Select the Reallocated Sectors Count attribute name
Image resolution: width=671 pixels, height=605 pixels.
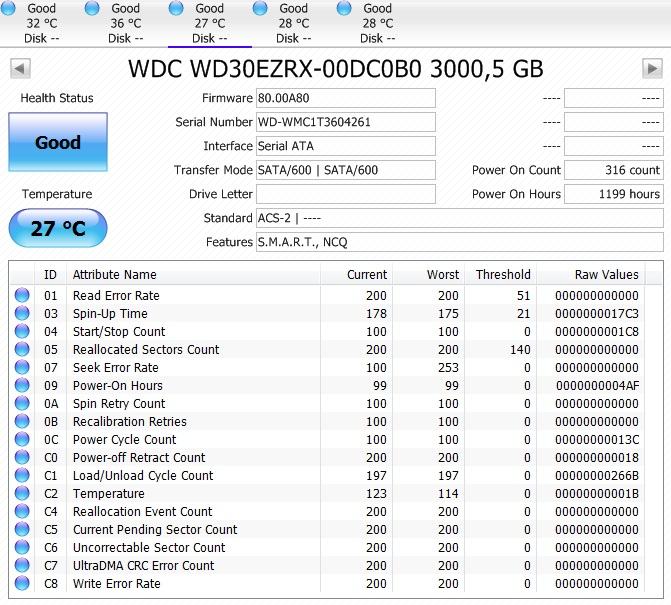pyautogui.click(x=146, y=350)
